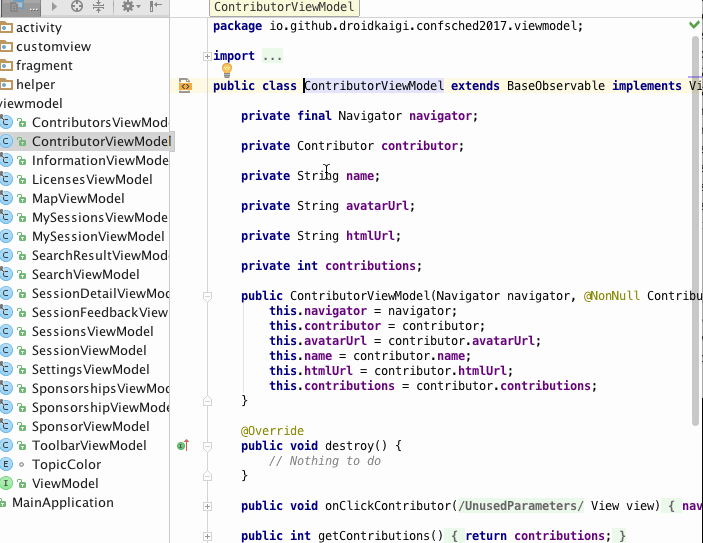Click the Scroll from Source crosshair icon
The image size is (703, 543).
coord(77,6)
